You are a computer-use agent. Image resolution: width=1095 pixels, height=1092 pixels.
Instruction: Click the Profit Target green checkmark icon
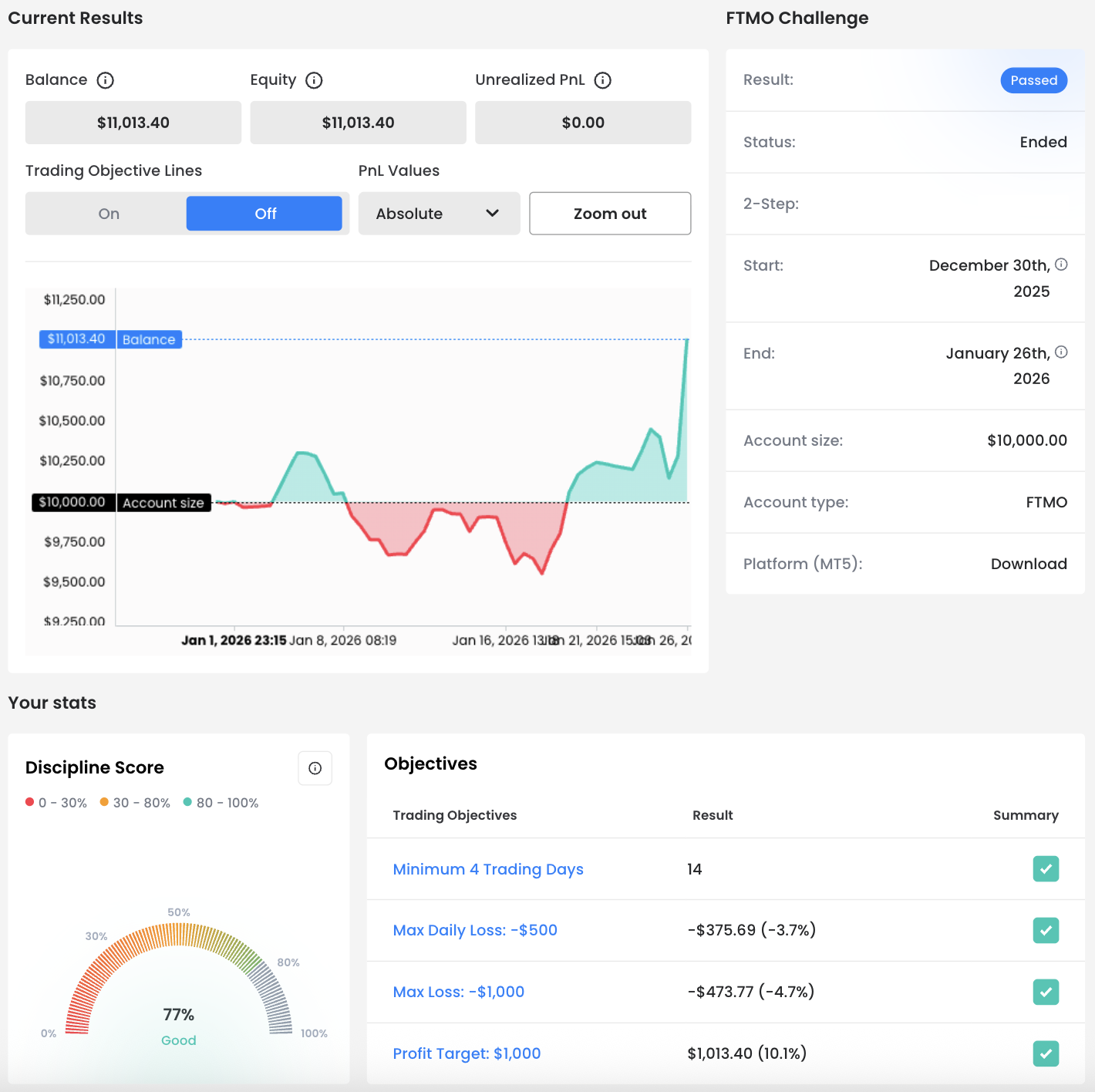click(x=1046, y=1053)
